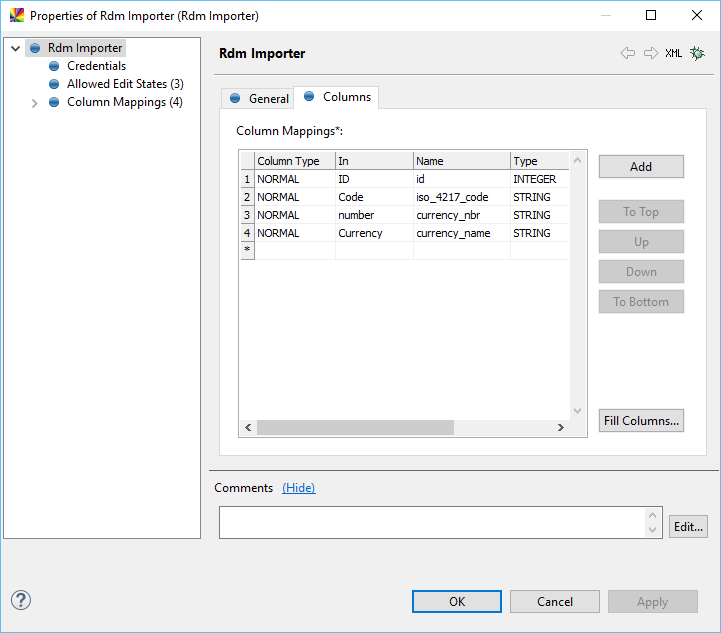
Task: Click the green bug debug icon
Action: coord(698,53)
